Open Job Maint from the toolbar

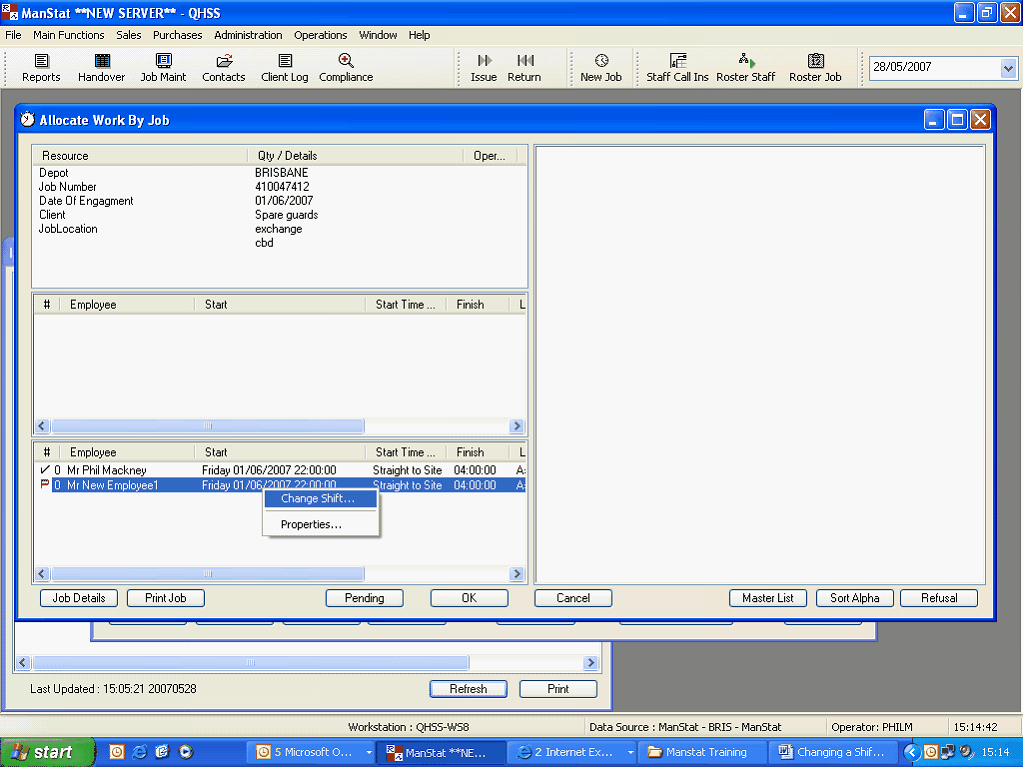(163, 68)
